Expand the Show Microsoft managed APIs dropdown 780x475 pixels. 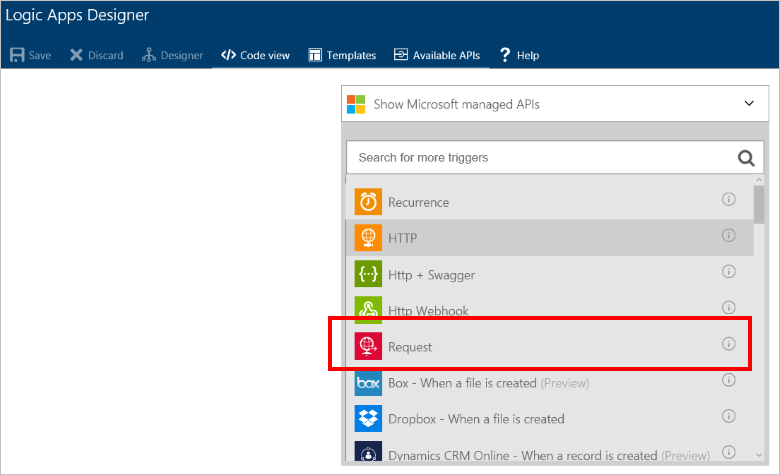[555, 103]
